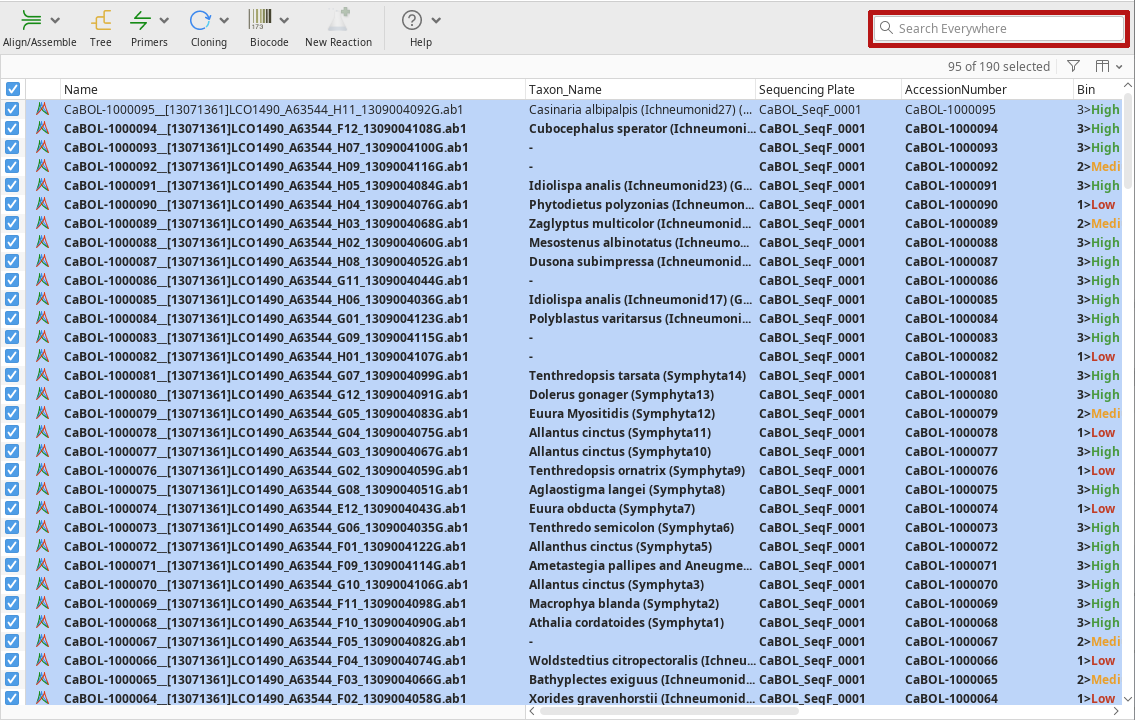Expand the Align/Assemble dropdown arrow

pos(55,21)
